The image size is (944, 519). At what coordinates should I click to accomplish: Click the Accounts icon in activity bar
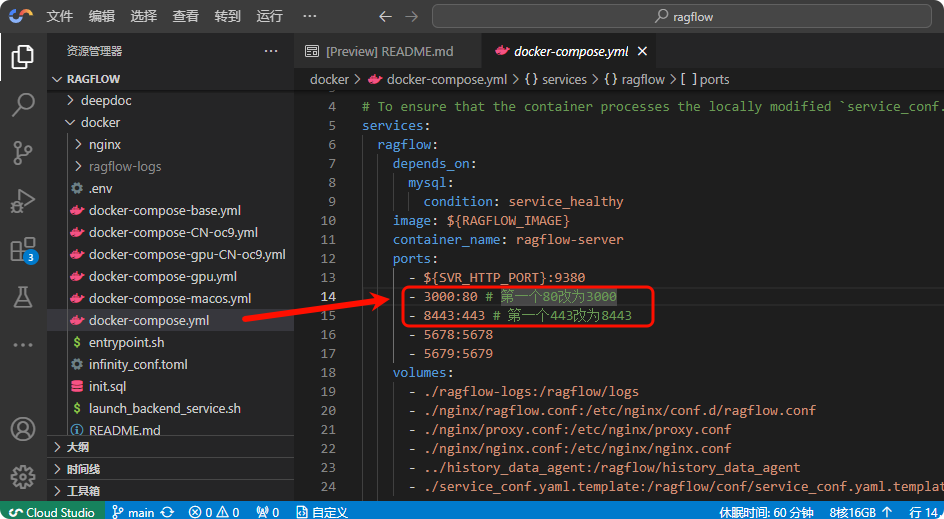pyautogui.click(x=22, y=429)
